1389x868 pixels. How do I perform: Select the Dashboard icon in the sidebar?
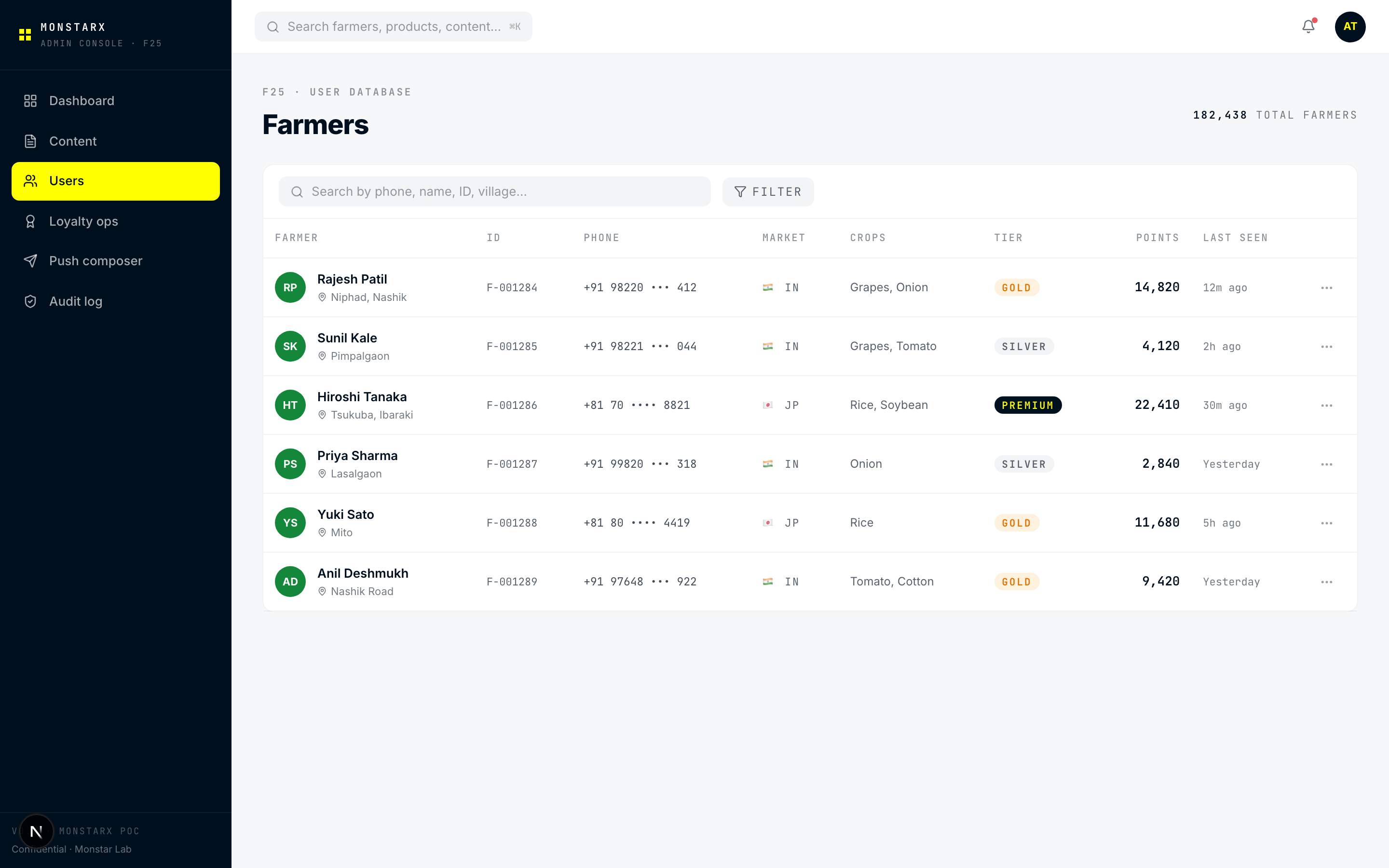pos(30,100)
